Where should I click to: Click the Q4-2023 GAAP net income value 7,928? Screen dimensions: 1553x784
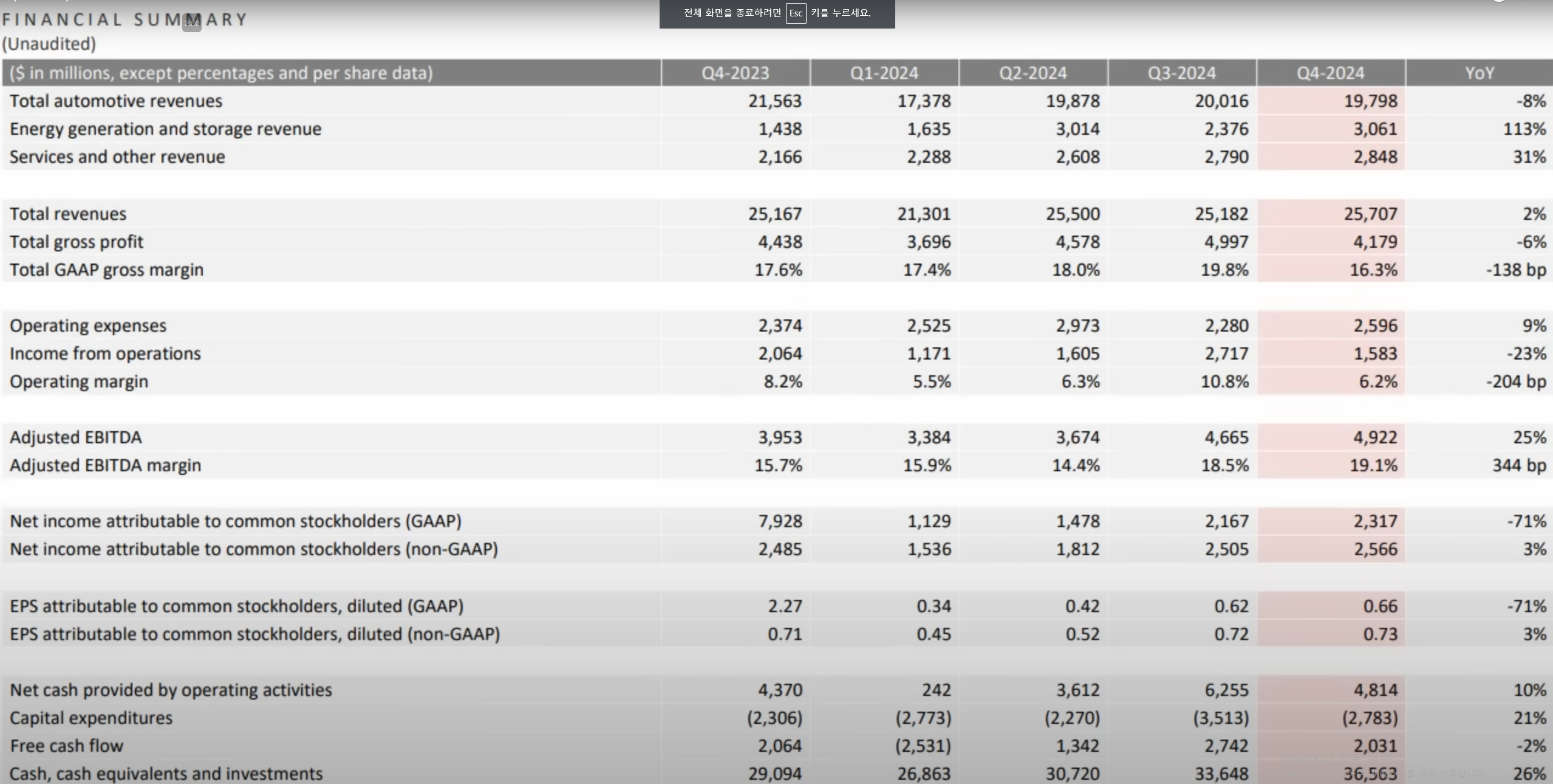point(780,521)
